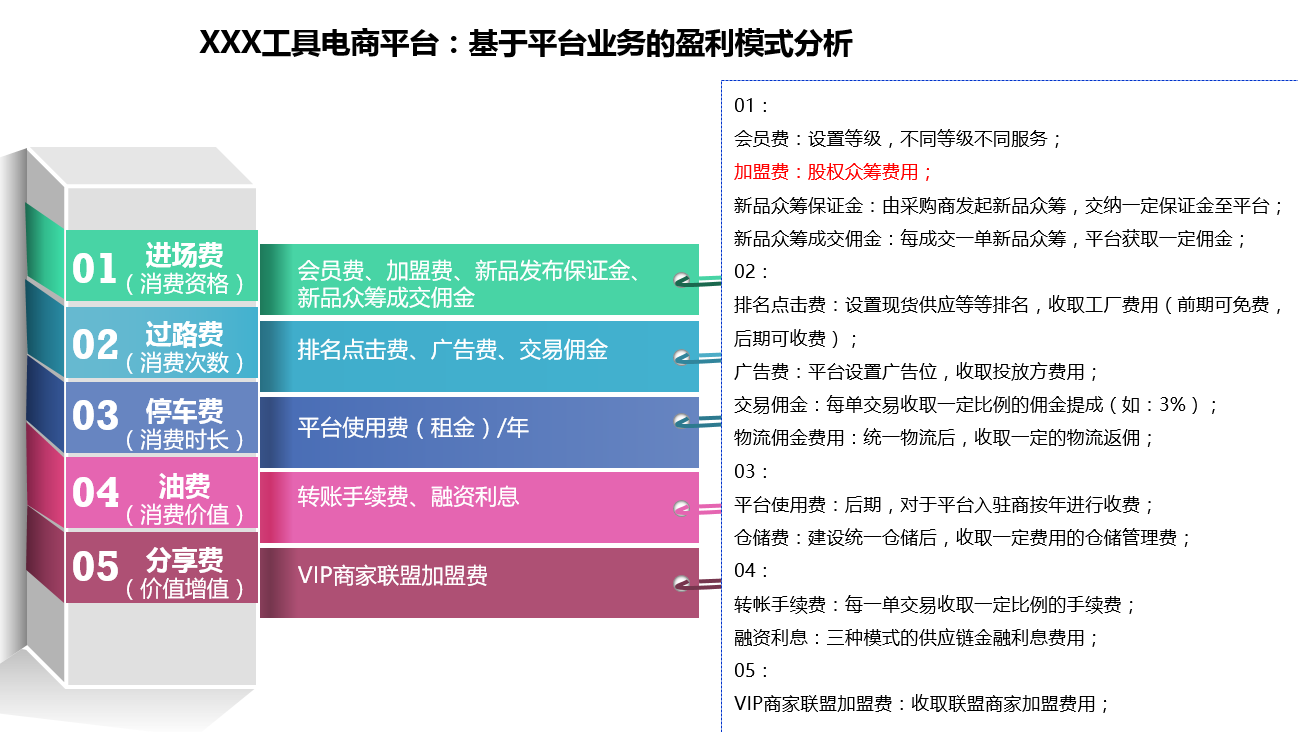Select the "过路费" heading

185,334
